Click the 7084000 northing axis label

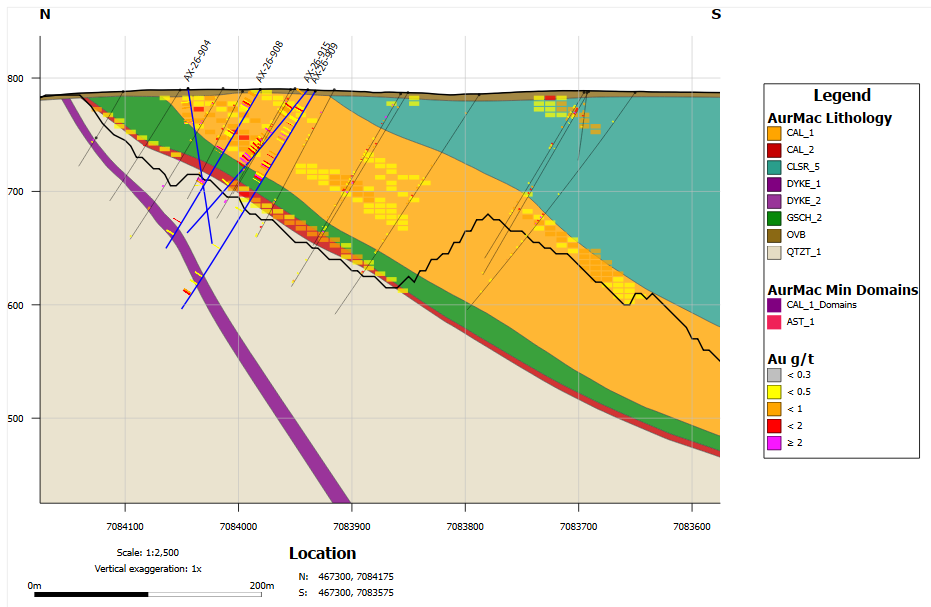(238, 527)
